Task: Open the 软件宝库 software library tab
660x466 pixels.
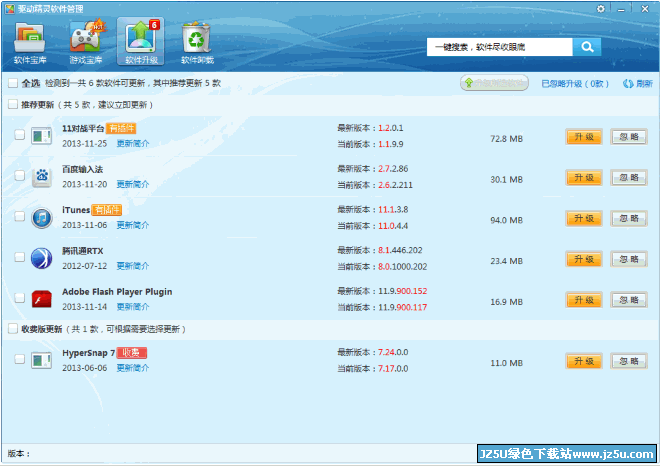Action: pos(29,43)
